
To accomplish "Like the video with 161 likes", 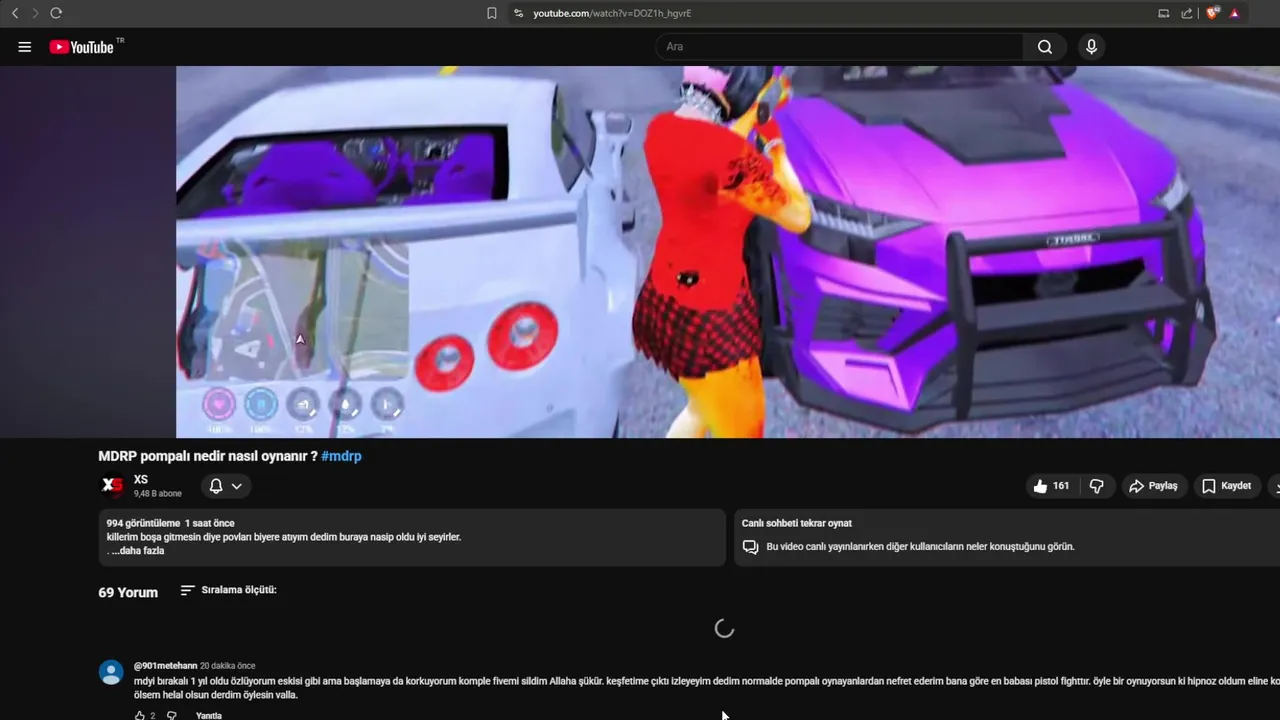I will pos(1053,486).
